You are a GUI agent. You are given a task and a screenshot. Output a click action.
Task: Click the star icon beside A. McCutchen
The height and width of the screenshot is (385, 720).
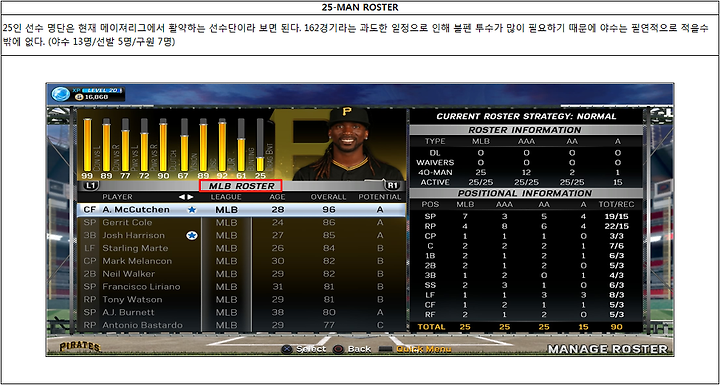point(192,209)
